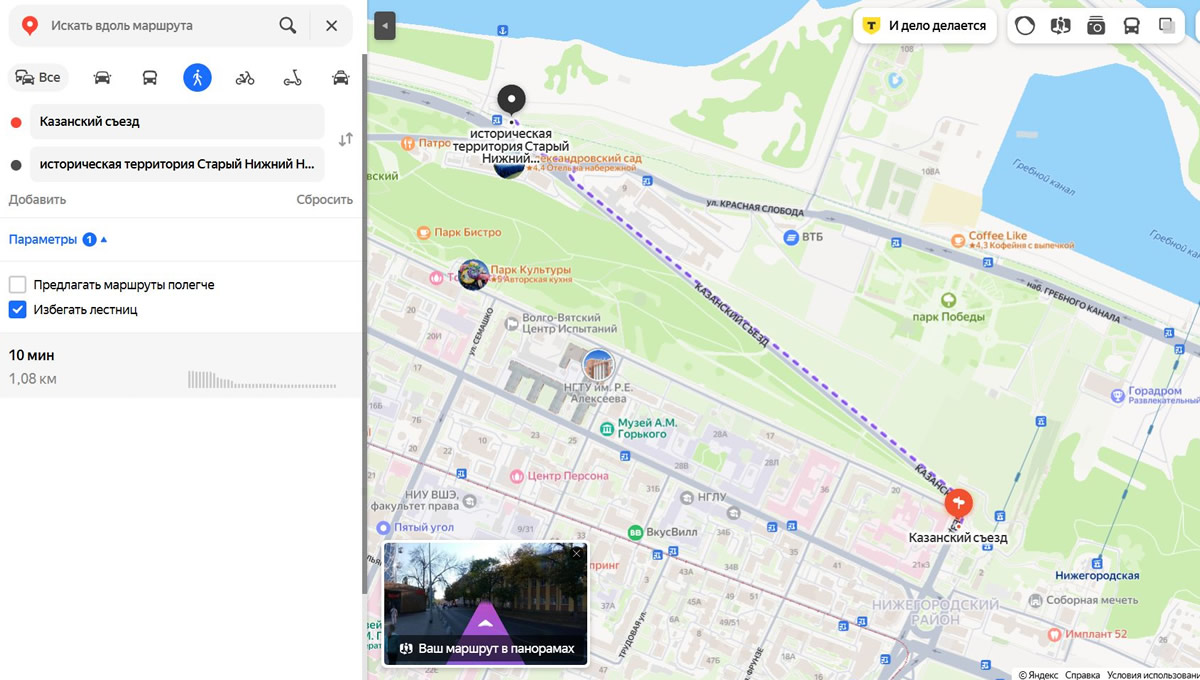Select the scooter route mode icon
Viewport: 1200px width, 680px height.
click(x=293, y=78)
